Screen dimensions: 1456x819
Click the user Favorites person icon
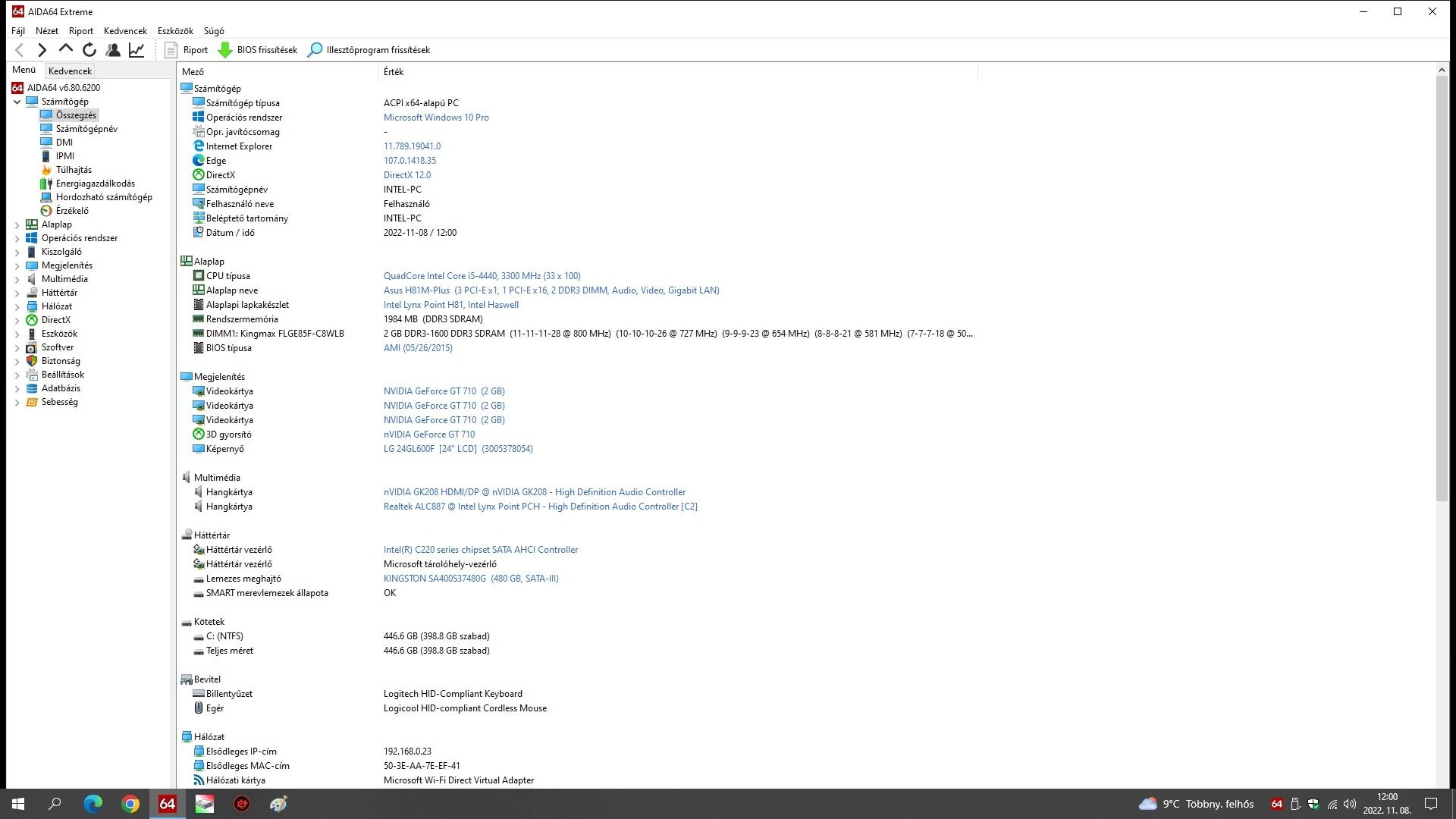pyautogui.click(x=113, y=50)
